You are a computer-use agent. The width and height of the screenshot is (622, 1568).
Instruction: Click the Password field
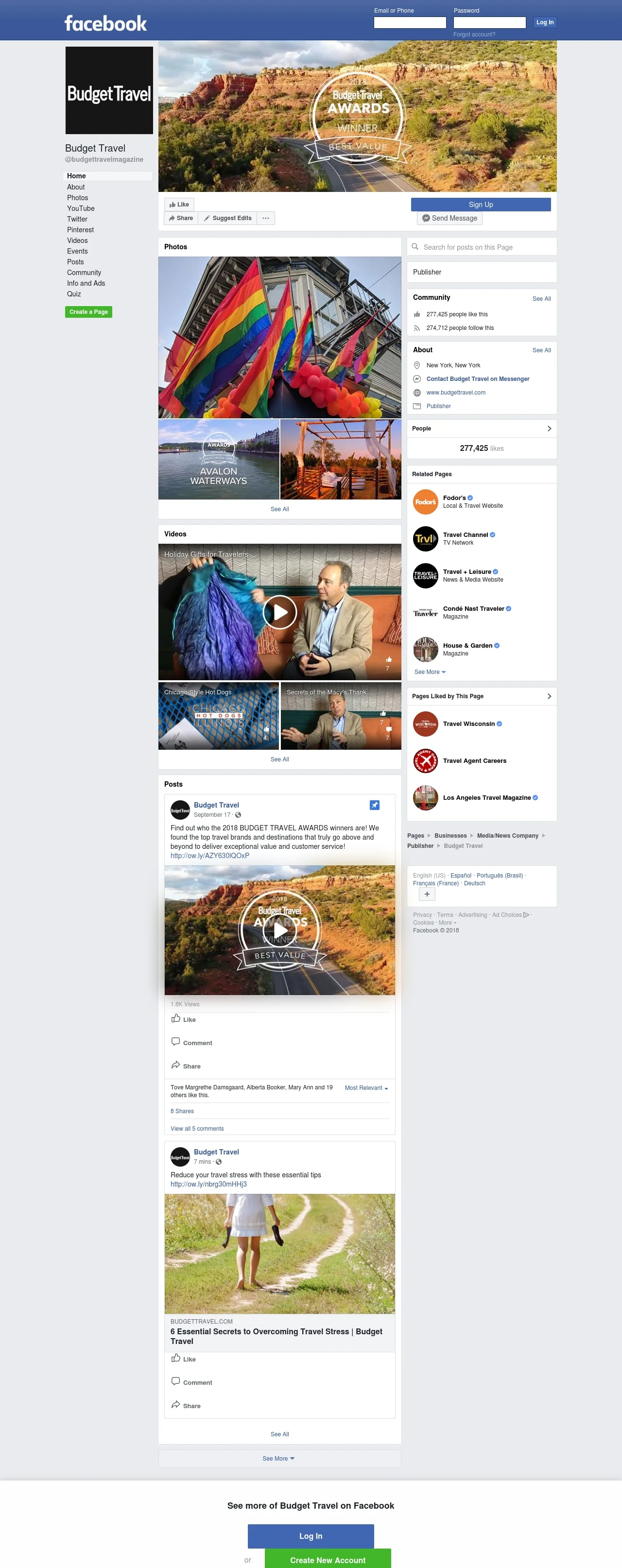[489, 22]
